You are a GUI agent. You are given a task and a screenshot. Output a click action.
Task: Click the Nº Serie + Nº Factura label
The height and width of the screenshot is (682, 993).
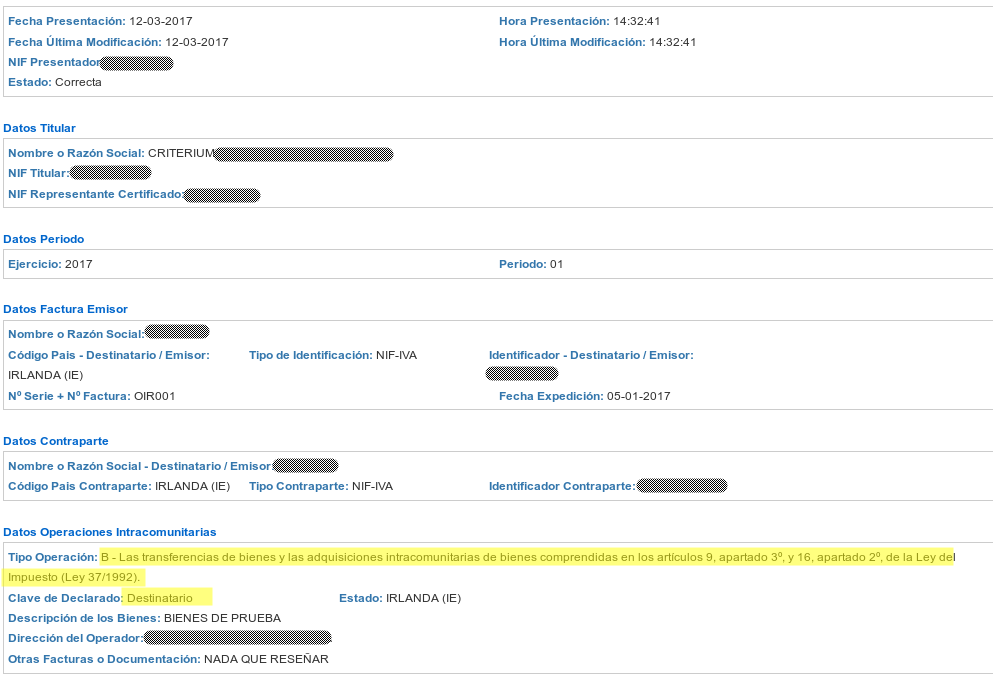click(70, 396)
